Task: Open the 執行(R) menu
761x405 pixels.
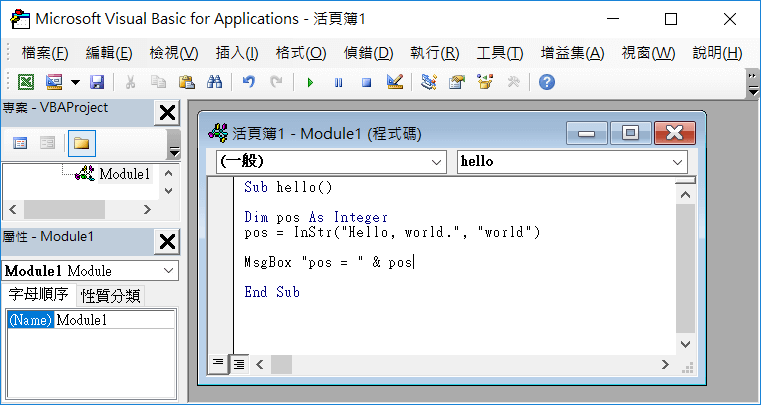Action: pos(435,53)
